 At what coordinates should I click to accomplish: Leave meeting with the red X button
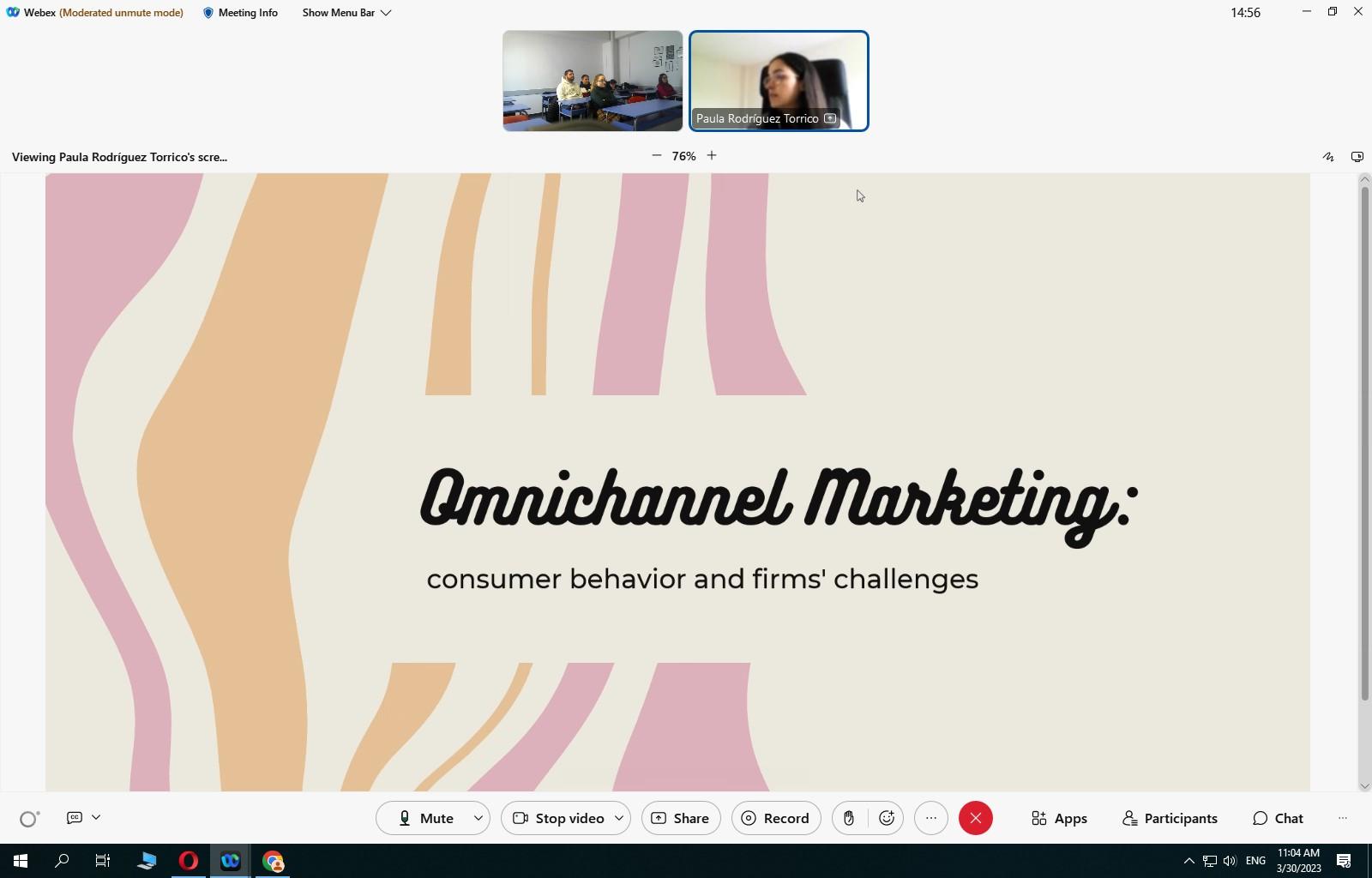tap(975, 818)
